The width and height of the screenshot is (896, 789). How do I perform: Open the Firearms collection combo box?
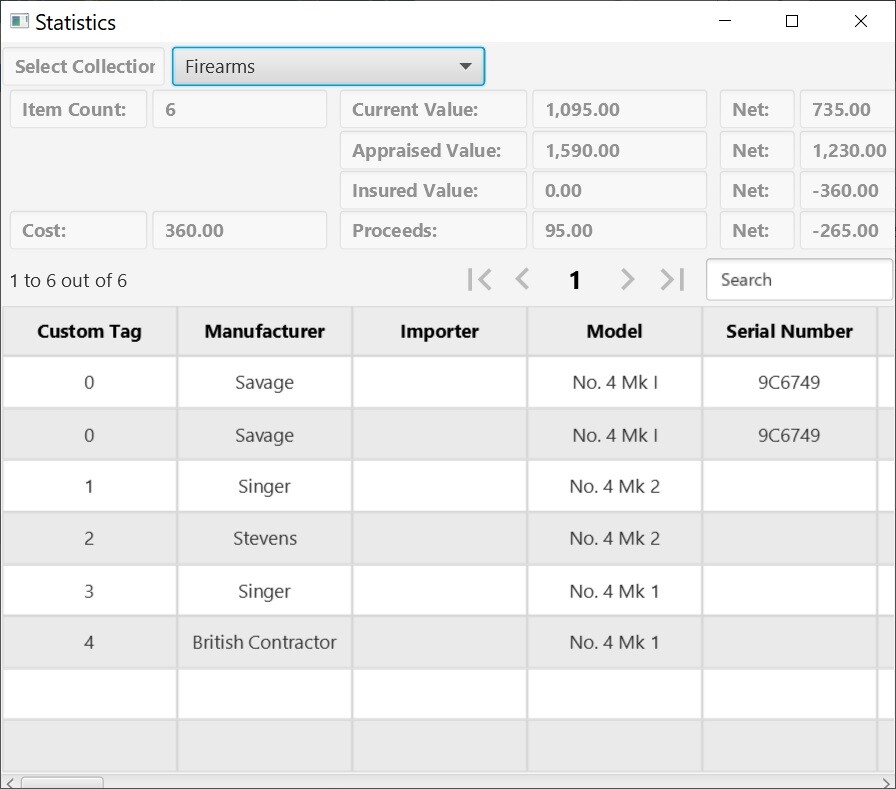(x=327, y=66)
